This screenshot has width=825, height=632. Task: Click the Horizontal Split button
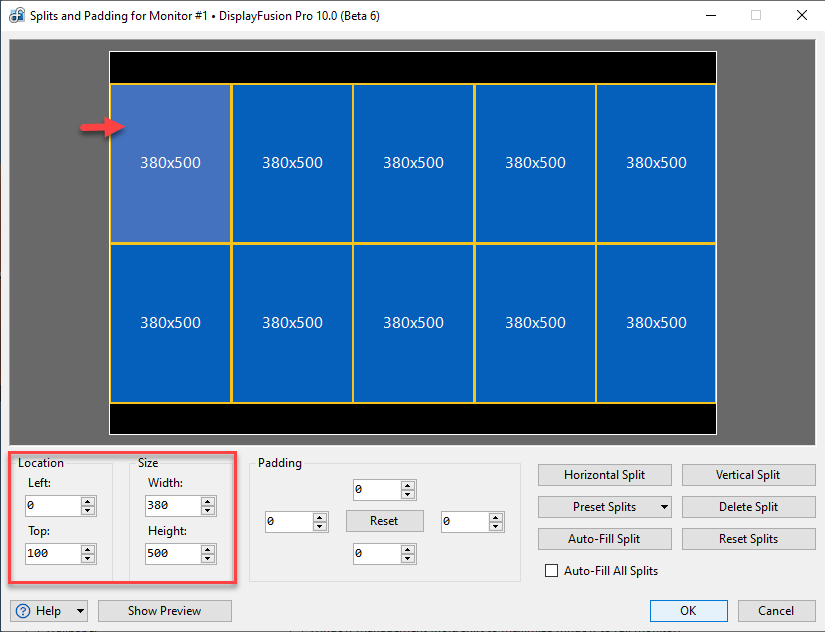604,475
